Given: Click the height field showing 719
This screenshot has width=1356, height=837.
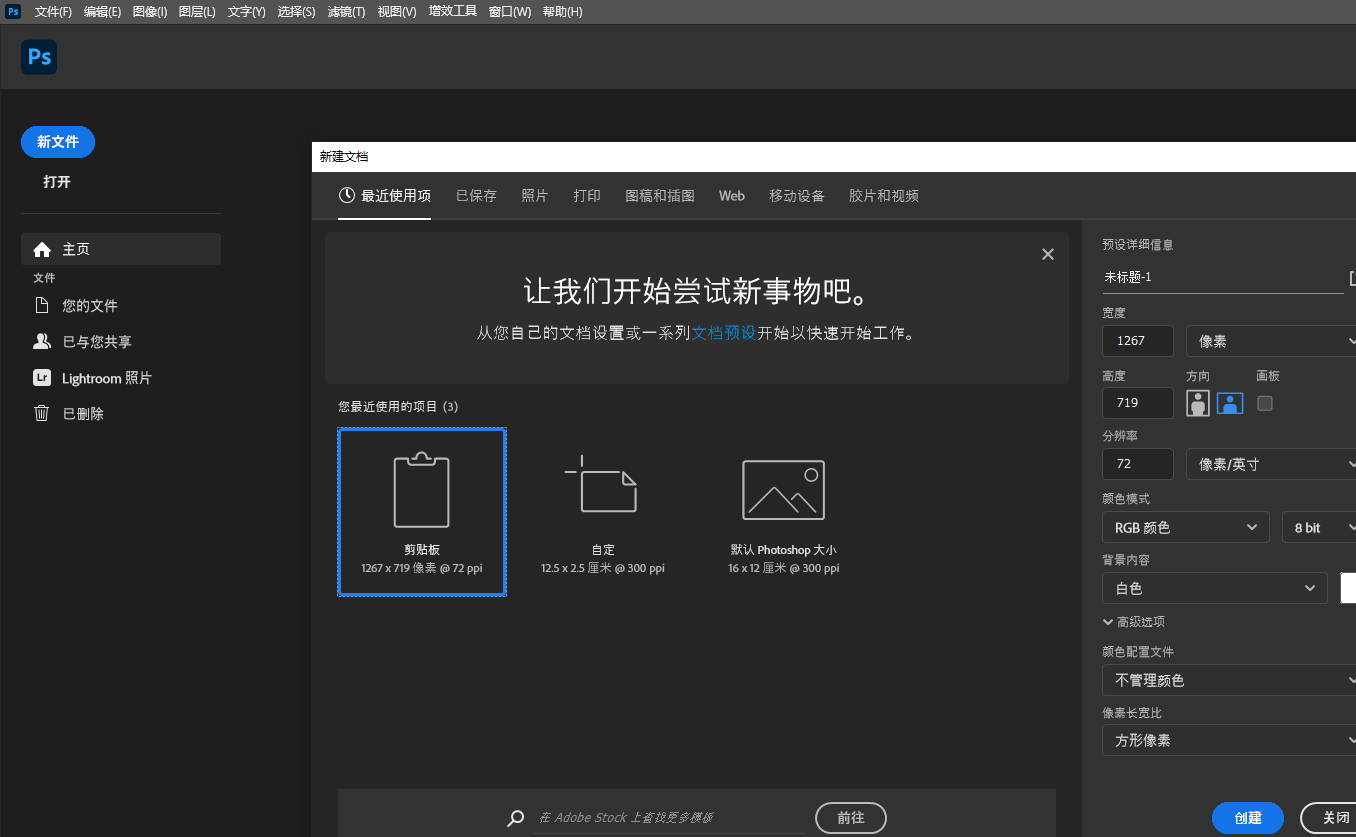Looking at the screenshot, I should pyautogui.click(x=1138, y=403).
